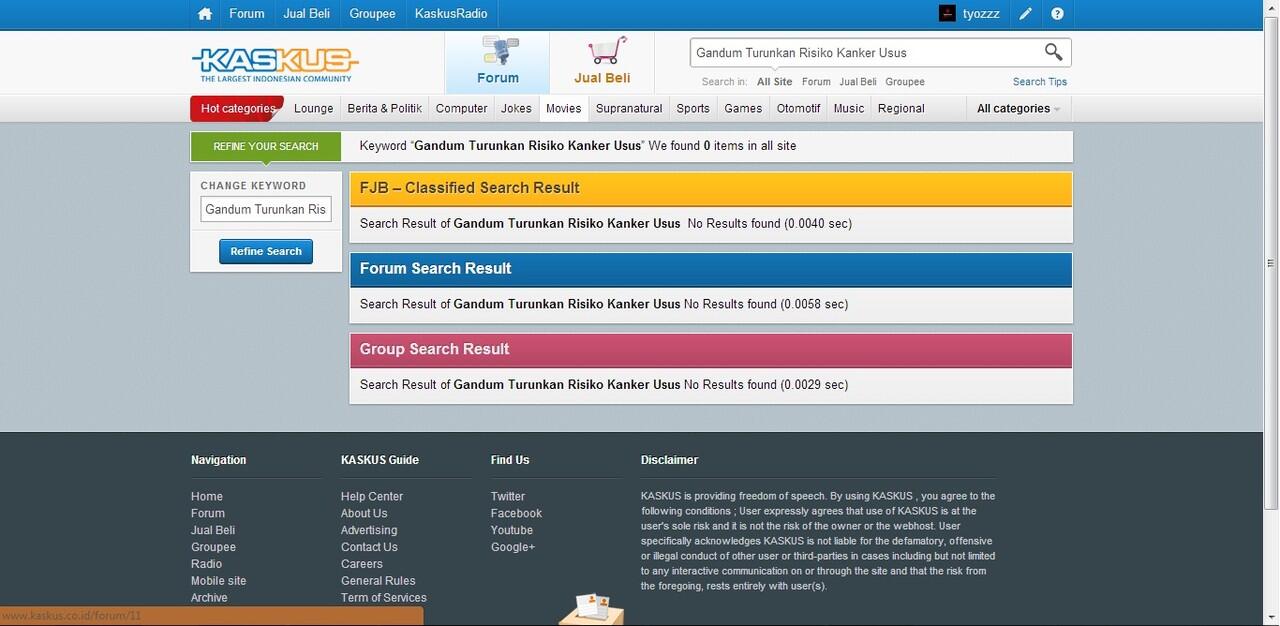
Task: Open the Help Center link
Action: (372, 496)
